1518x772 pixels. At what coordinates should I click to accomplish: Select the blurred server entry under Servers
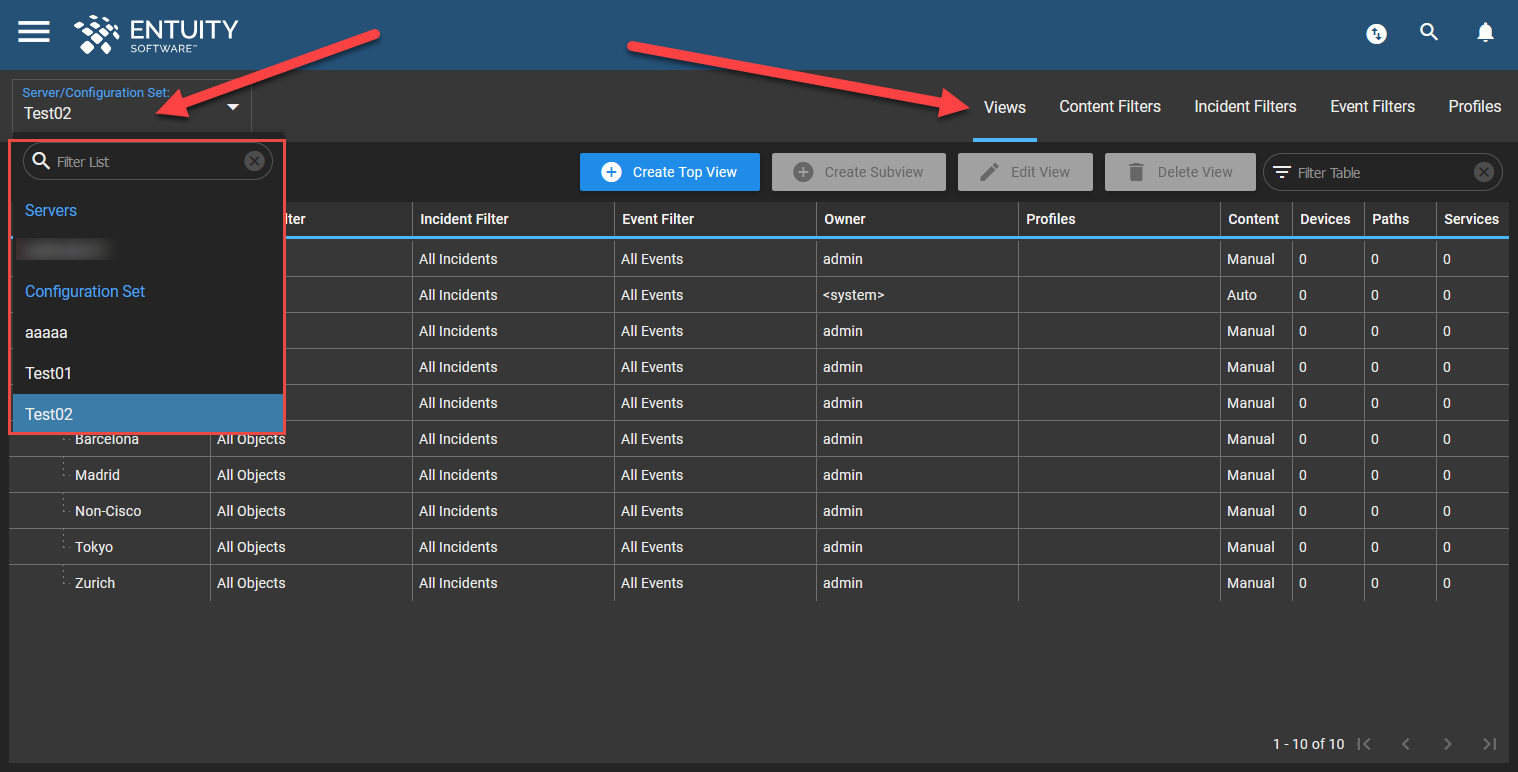(x=148, y=250)
